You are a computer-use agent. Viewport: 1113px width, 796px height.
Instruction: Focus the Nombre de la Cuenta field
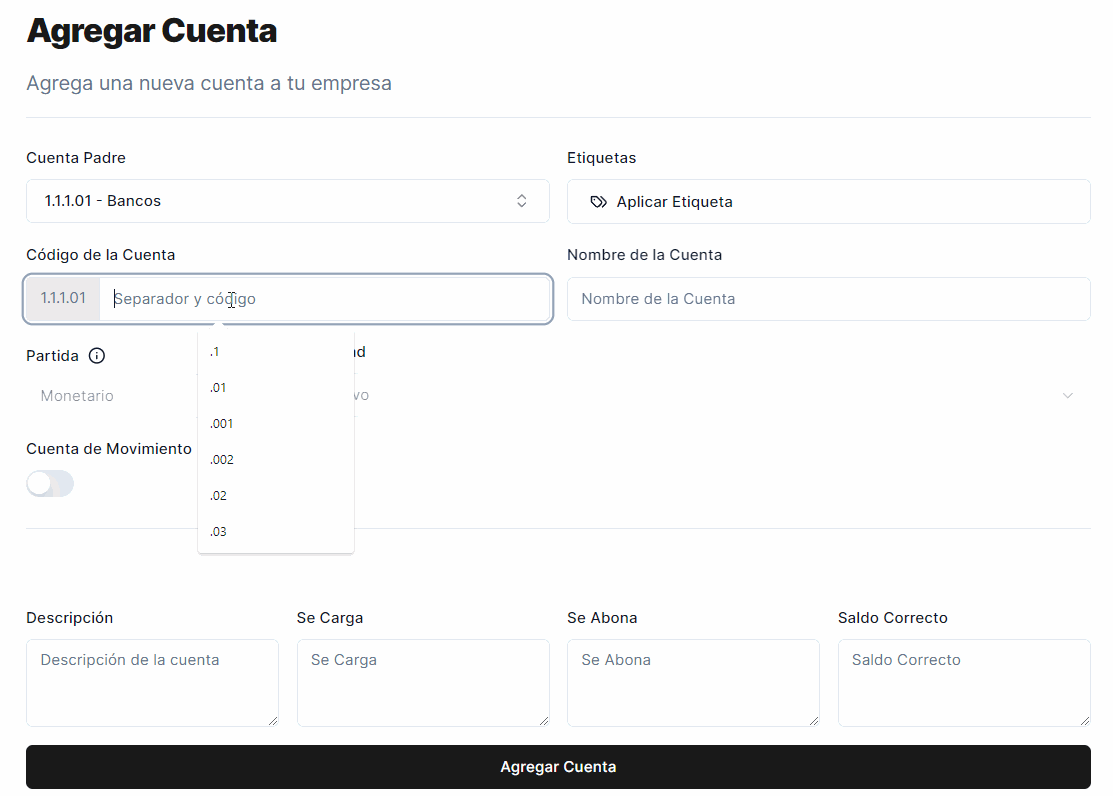(x=828, y=299)
